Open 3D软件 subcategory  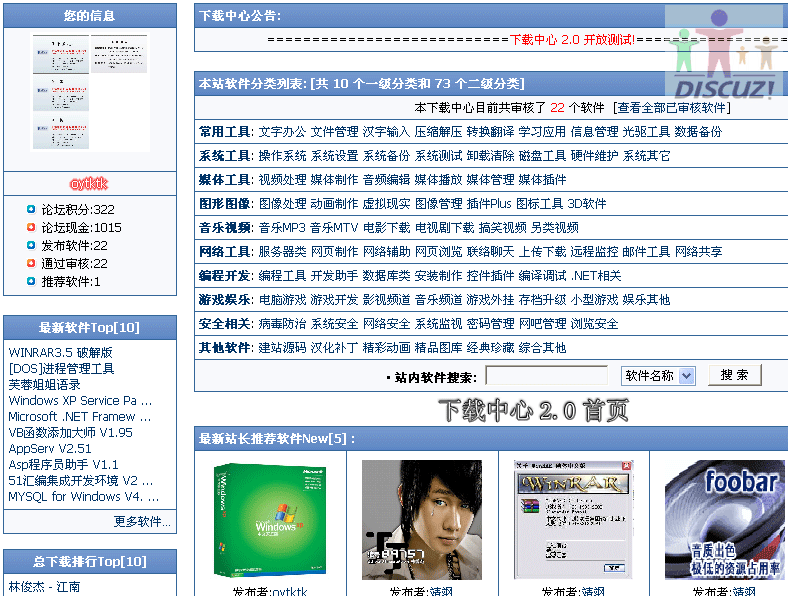pos(587,204)
